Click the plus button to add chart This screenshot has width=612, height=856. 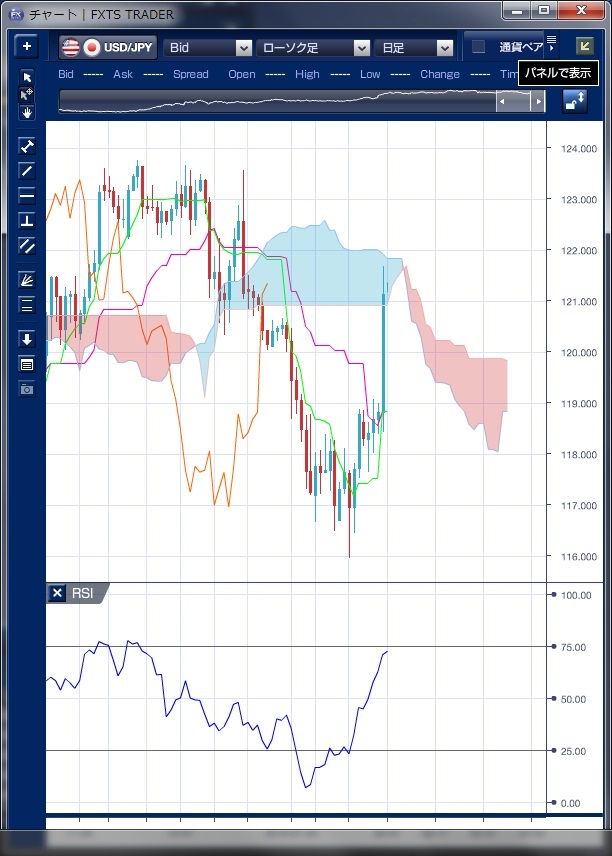[27, 47]
